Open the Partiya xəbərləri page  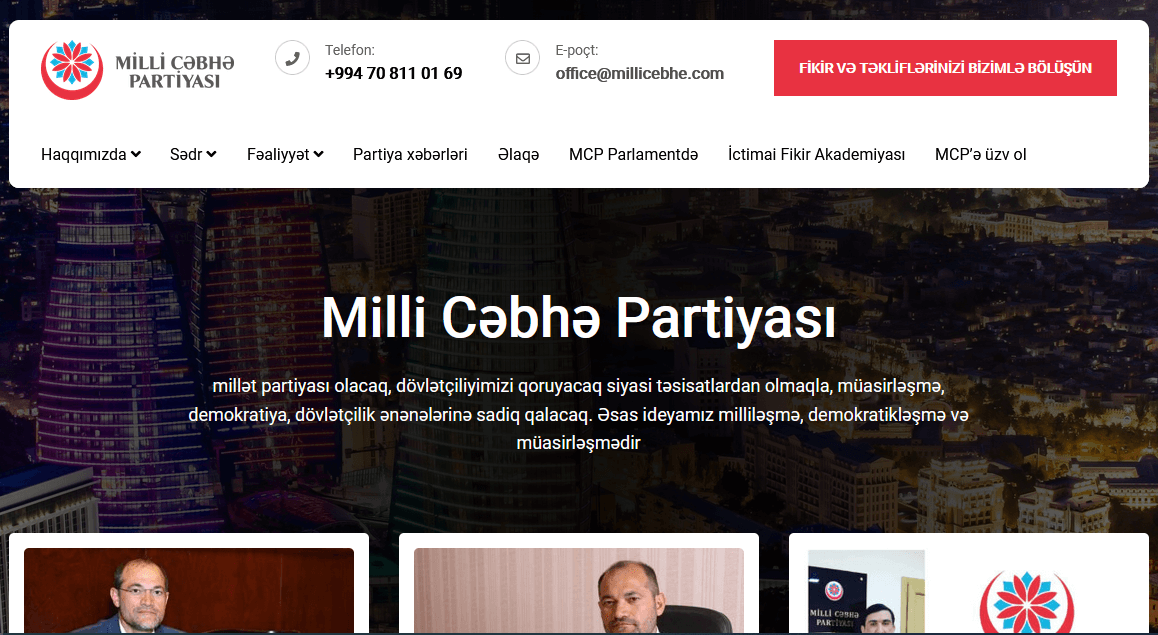pos(410,154)
